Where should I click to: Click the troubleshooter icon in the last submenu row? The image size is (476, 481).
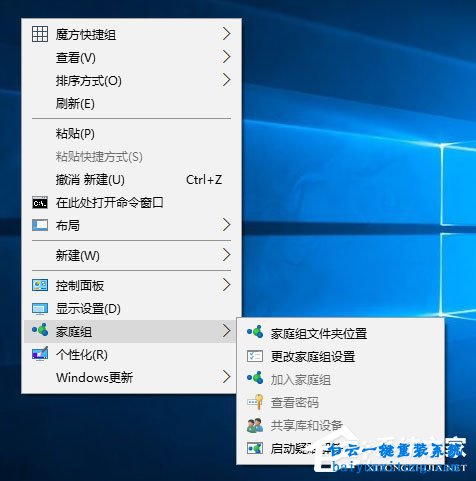(x=255, y=448)
